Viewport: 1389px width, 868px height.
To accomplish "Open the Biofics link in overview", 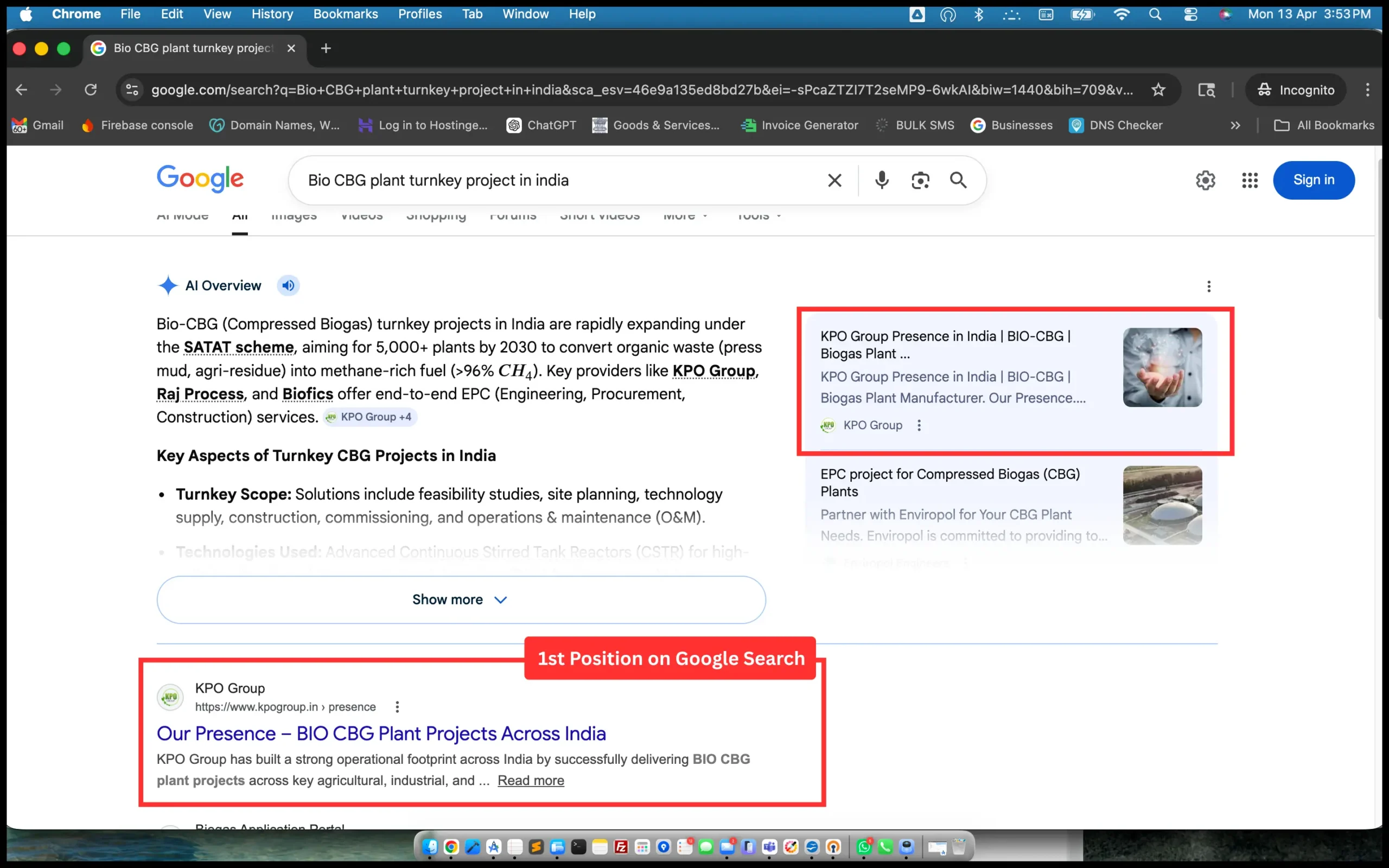I will [x=308, y=394].
